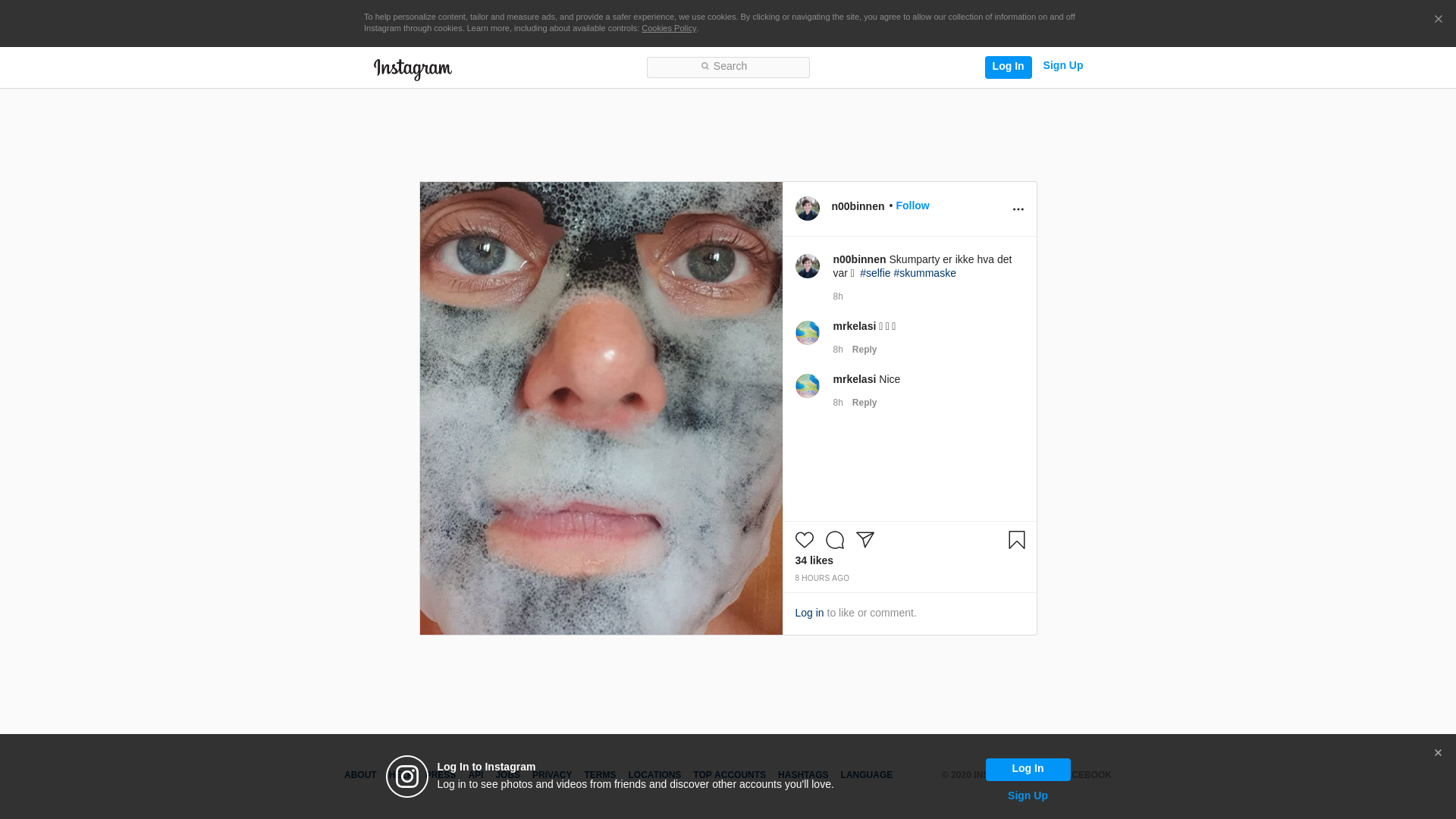Click the 8h timestamp under caption
Viewport: 1456px width, 819px height.
(x=838, y=297)
